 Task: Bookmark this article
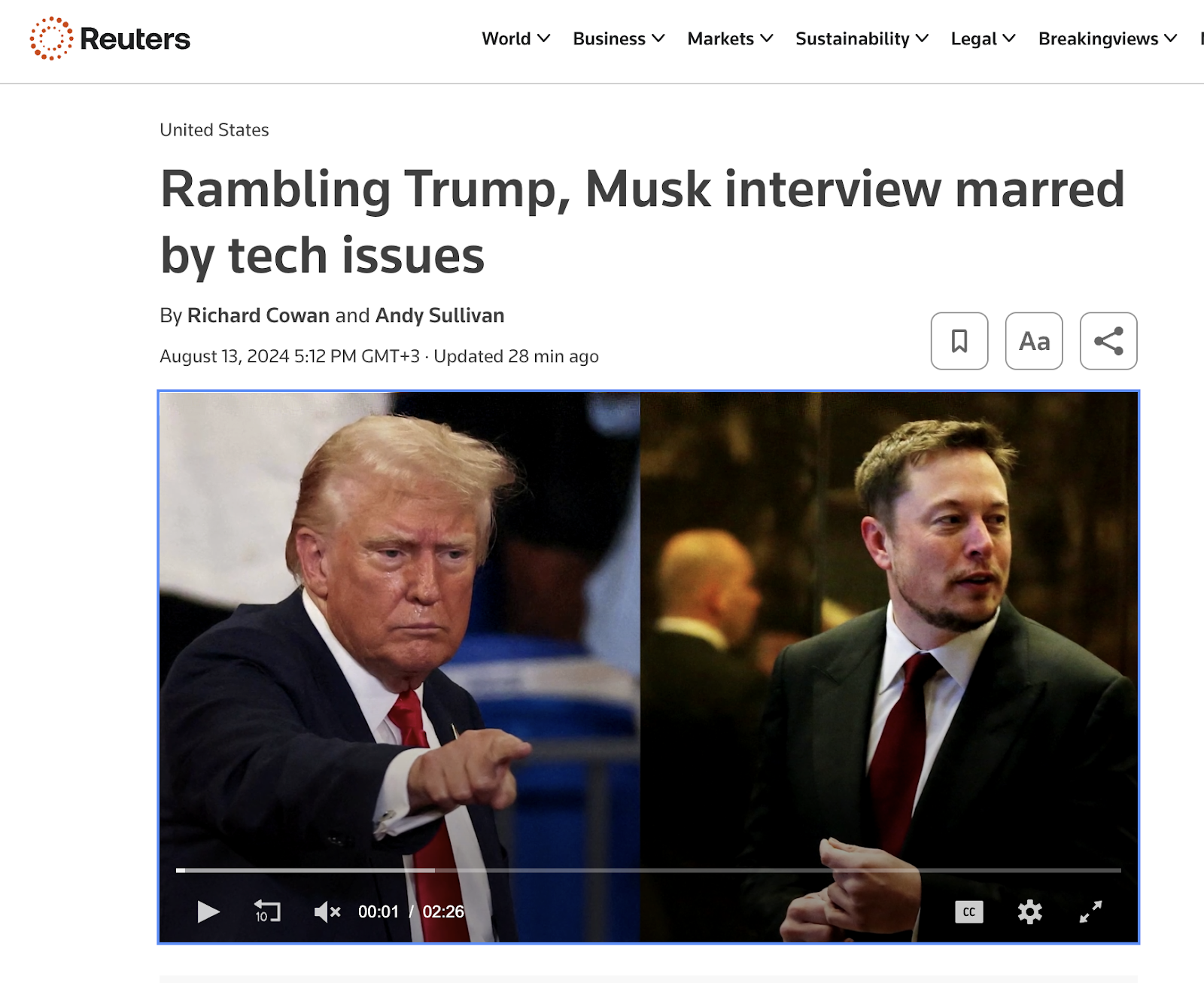click(959, 341)
